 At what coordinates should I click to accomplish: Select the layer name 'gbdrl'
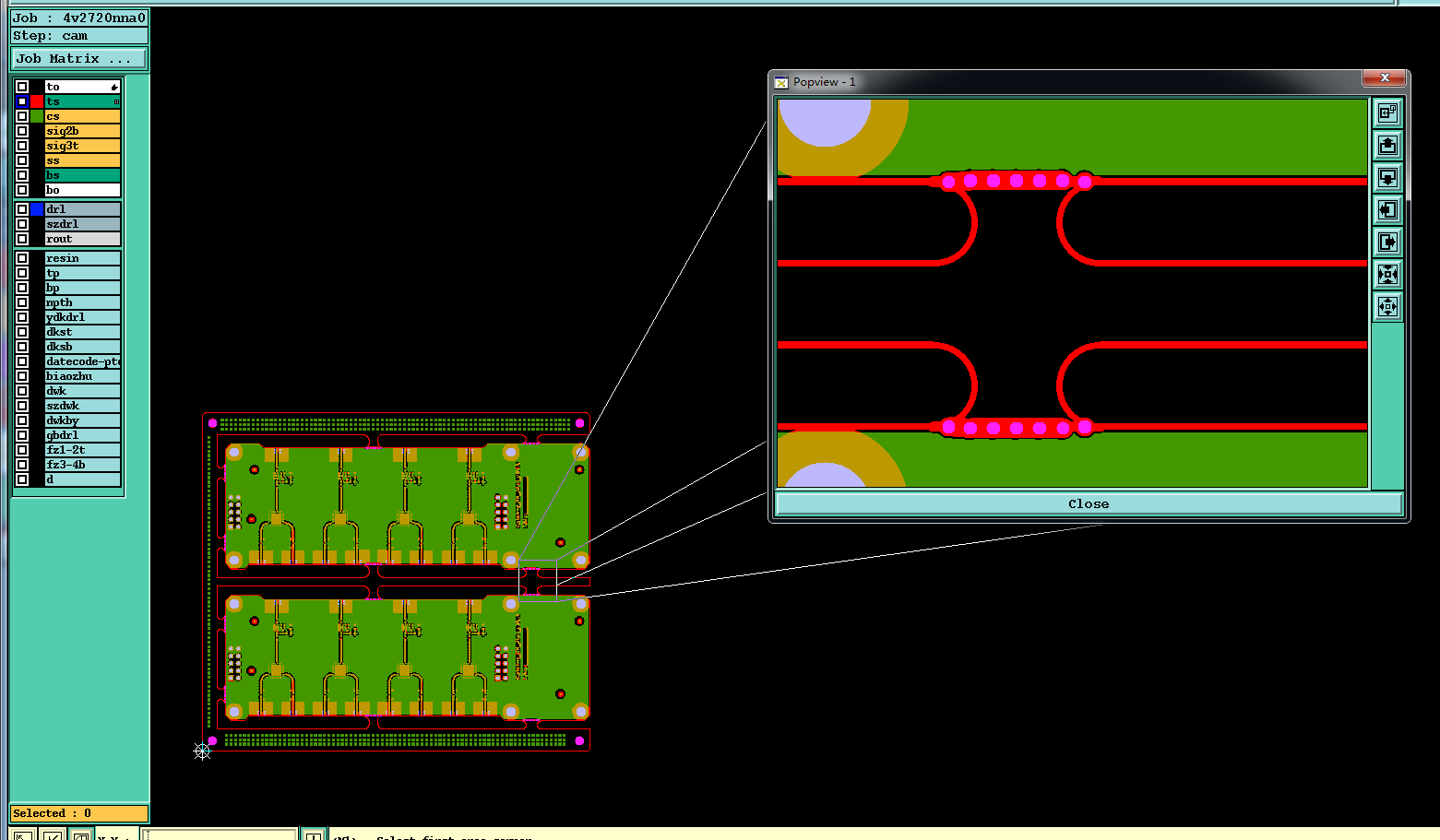coord(83,435)
